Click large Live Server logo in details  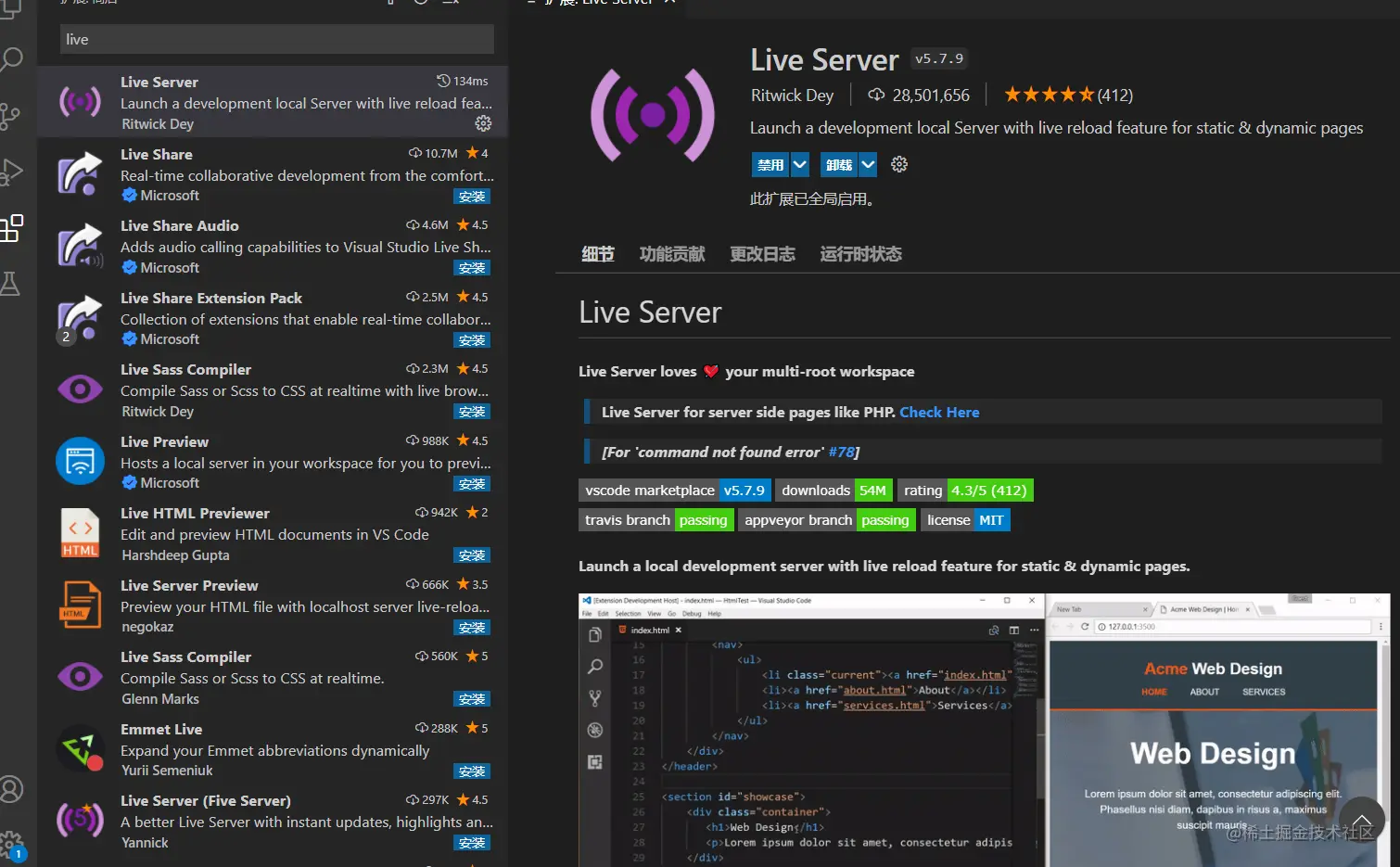tap(653, 115)
